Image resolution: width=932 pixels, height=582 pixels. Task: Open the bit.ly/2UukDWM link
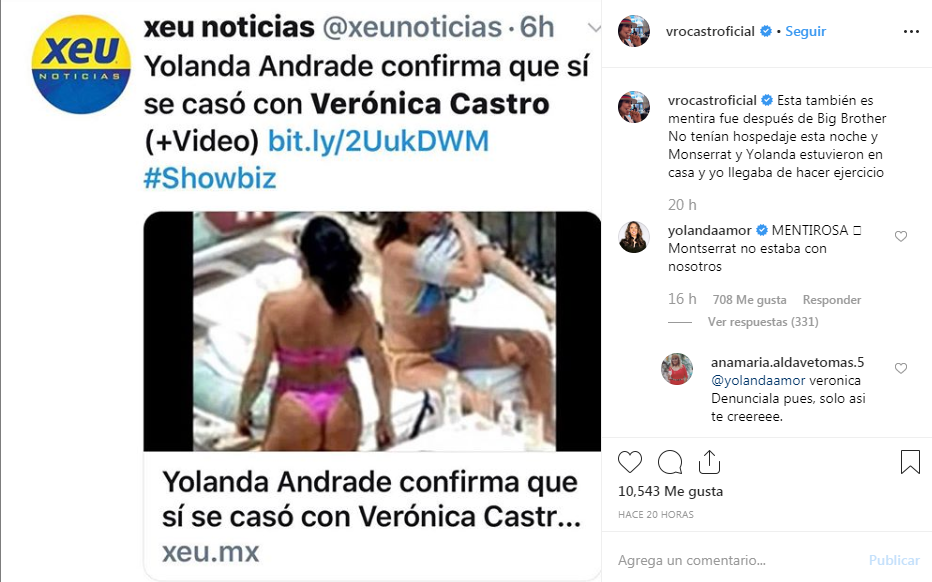coord(379,141)
